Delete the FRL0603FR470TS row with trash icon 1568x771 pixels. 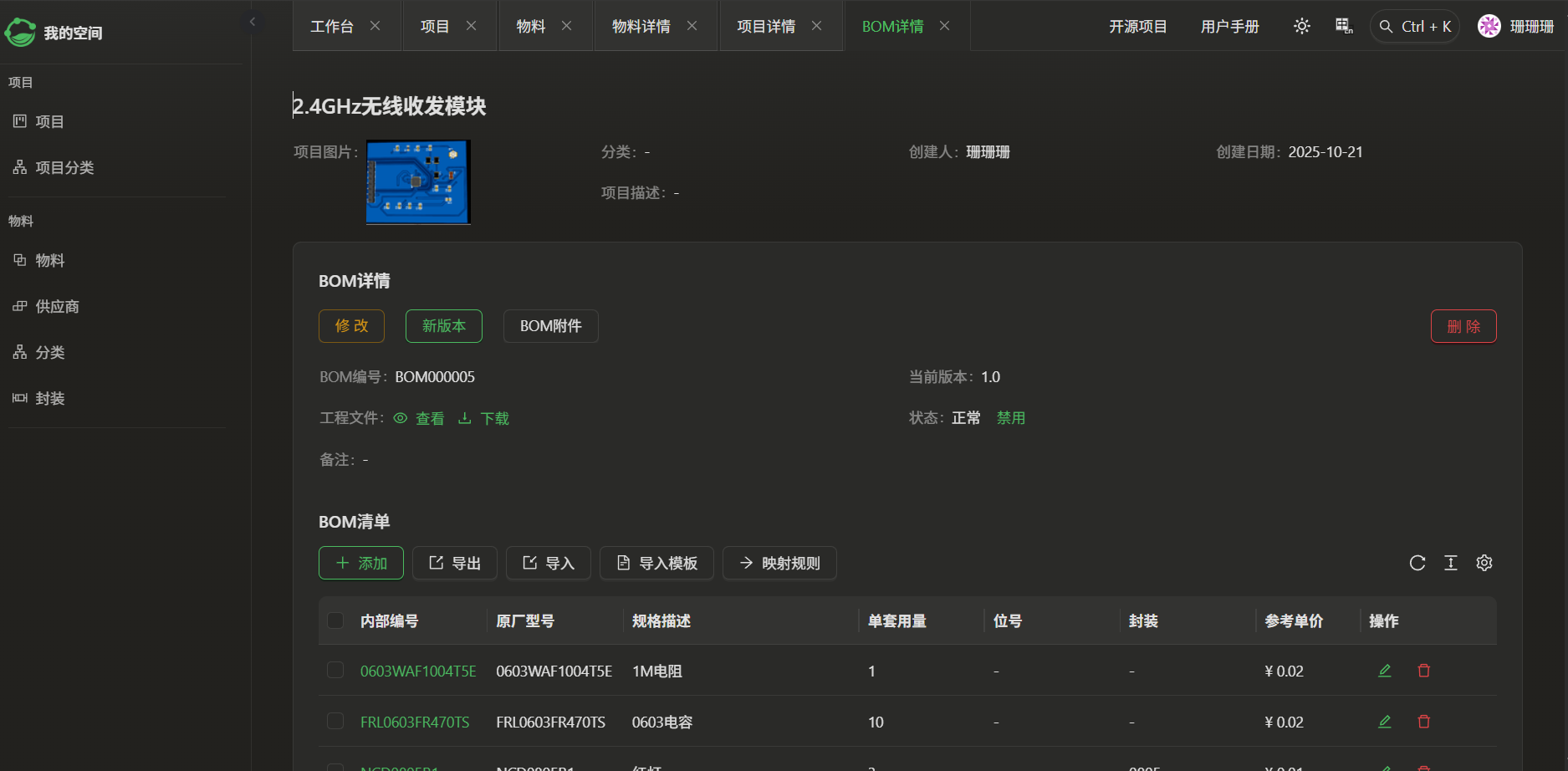(x=1423, y=722)
